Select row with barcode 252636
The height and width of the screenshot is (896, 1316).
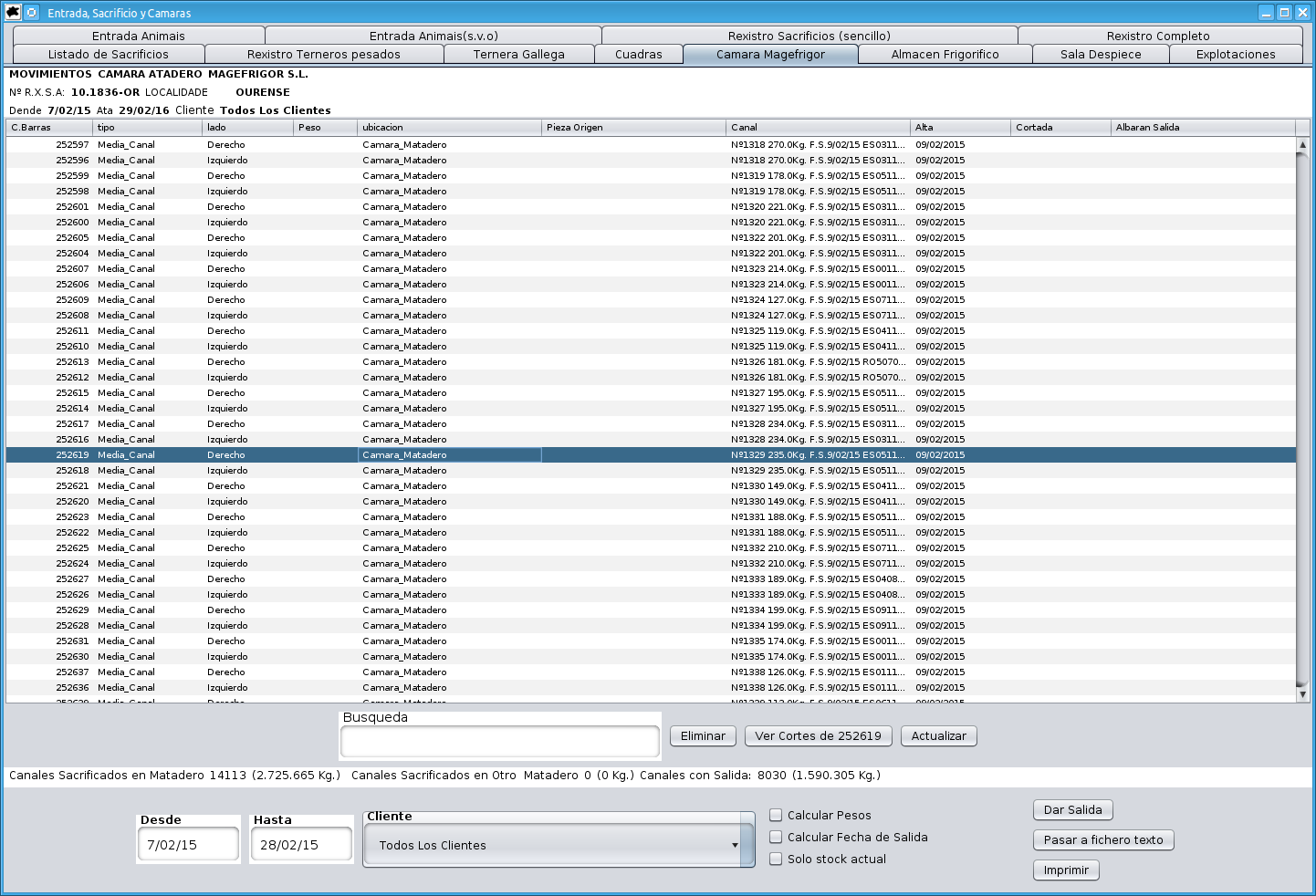tap(651, 687)
